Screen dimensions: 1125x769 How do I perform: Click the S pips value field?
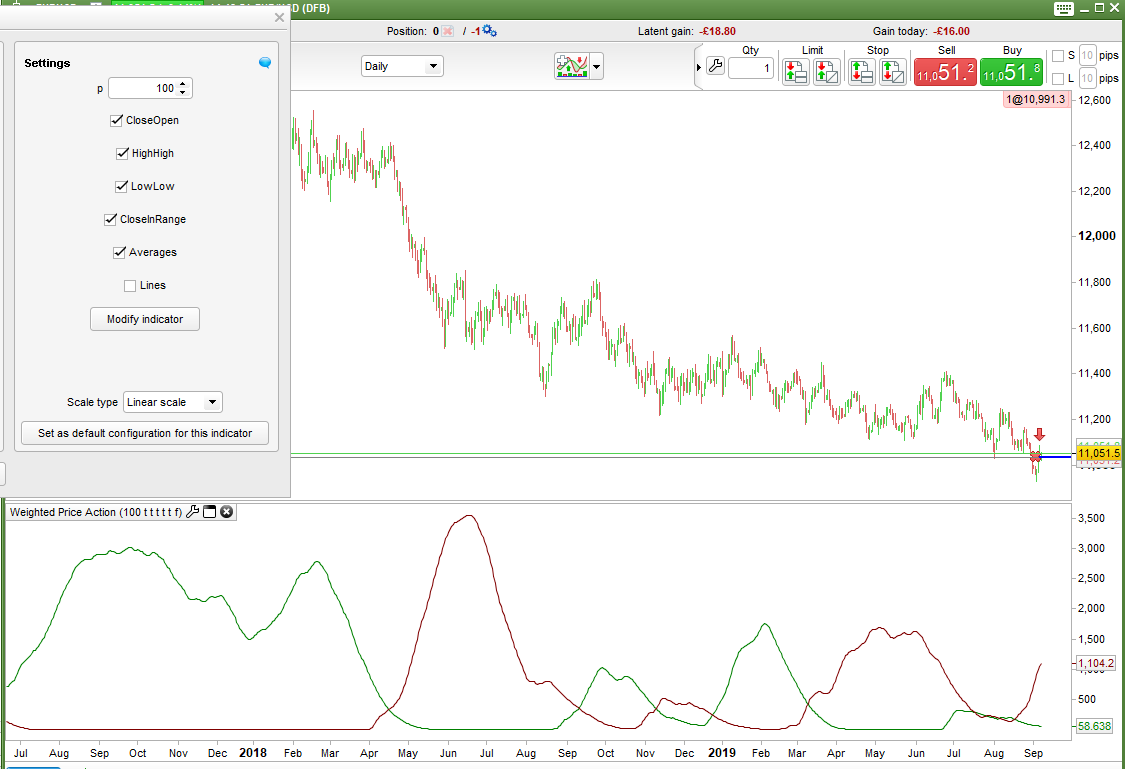tap(1087, 55)
